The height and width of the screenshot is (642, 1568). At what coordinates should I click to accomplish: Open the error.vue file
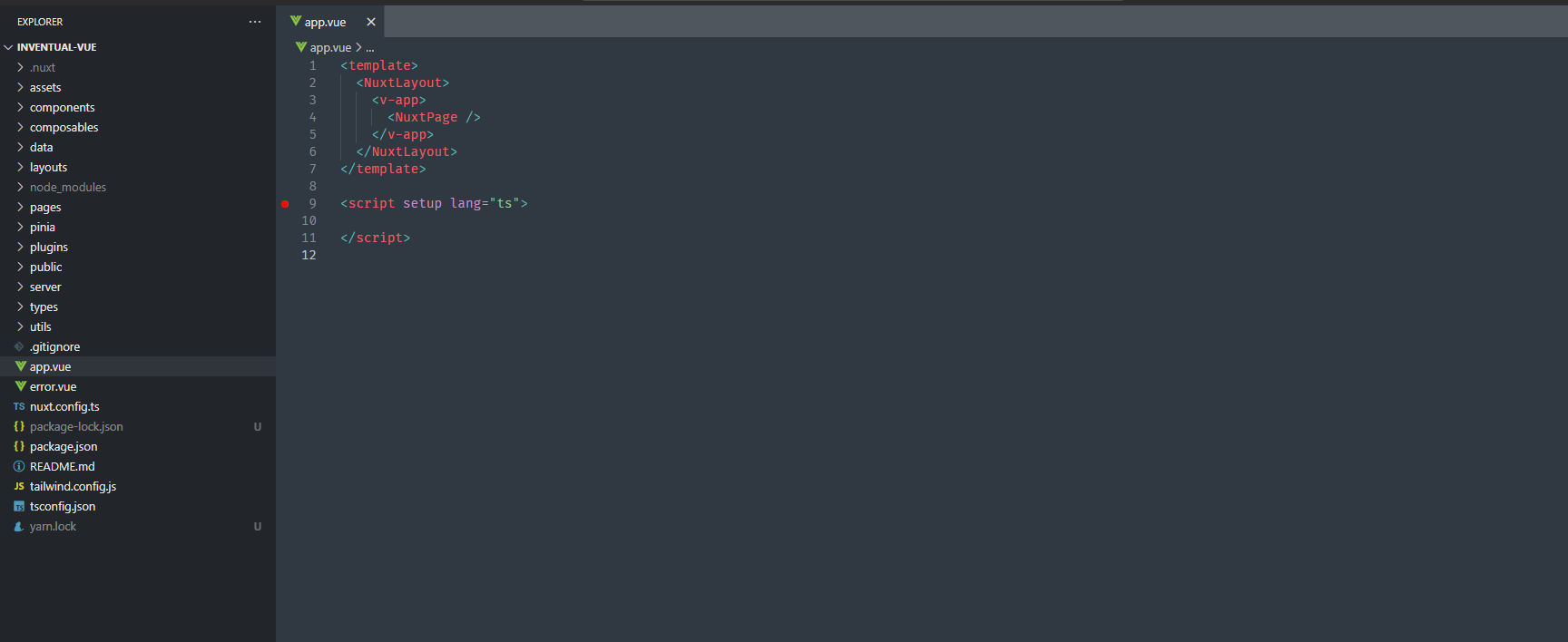pos(53,386)
